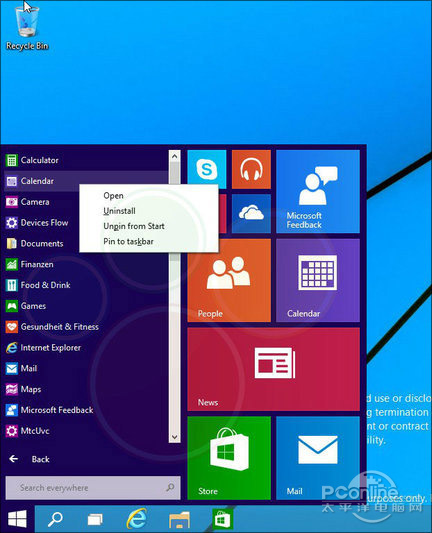Open the Calendar tile
Viewport: 432px width, 533px height.
pos(318,280)
